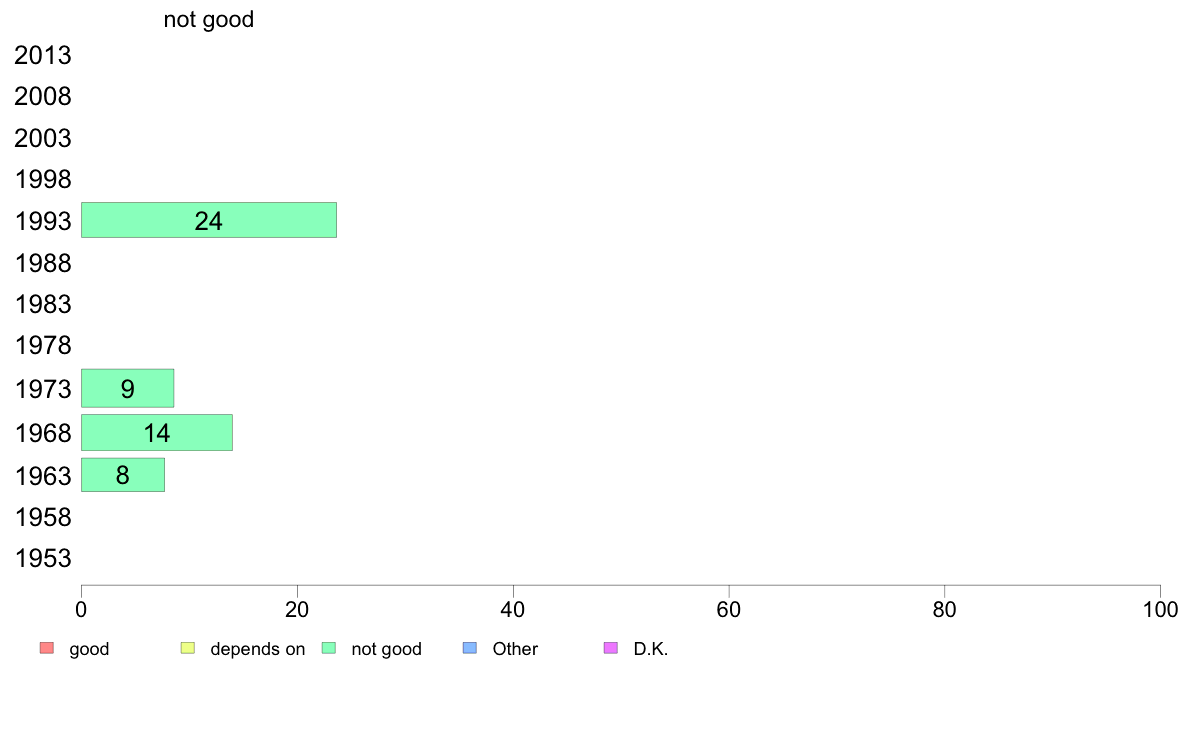1188x736 pixels.
Task: Click the 'D.K.' legend text
Action: pos(651,649)
